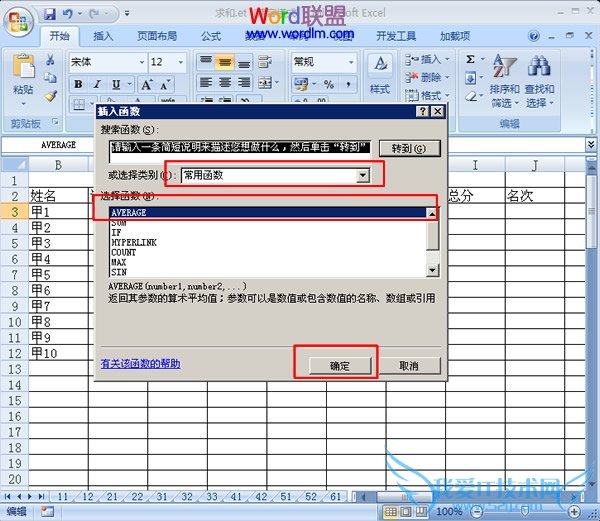Click zoom in plus button
This screenshot has height=521, width=600.
click(x=574, y=511)
